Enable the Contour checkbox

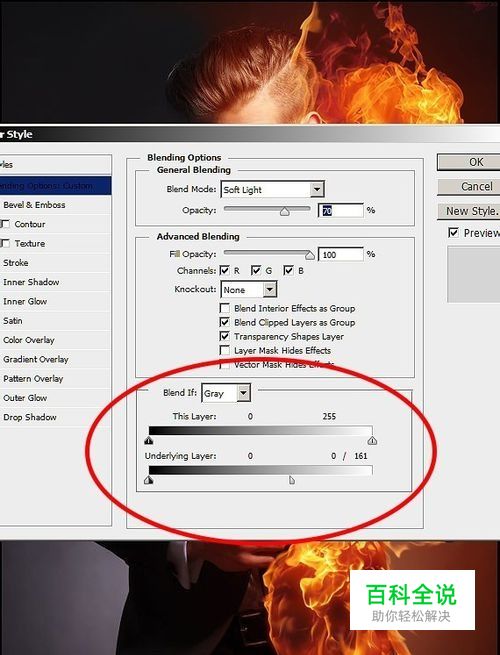(5, 224)
